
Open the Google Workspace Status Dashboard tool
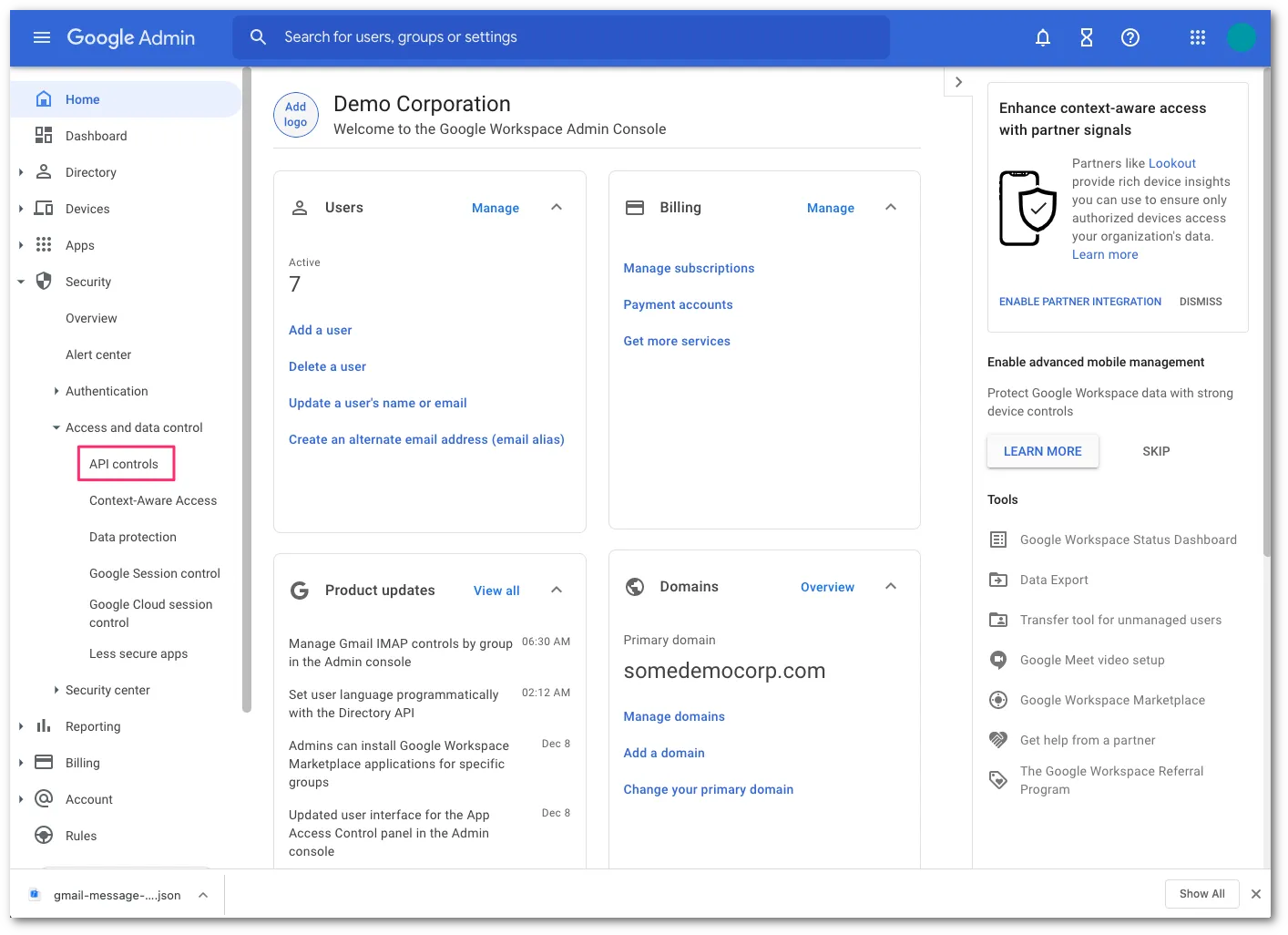pyautogui.click(x=1128, y=539)
